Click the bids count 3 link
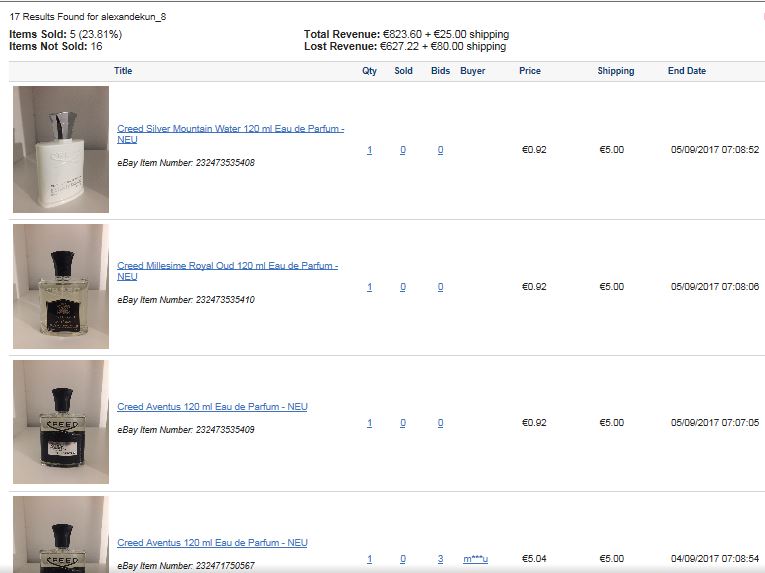765x573 pixels. 441,559
